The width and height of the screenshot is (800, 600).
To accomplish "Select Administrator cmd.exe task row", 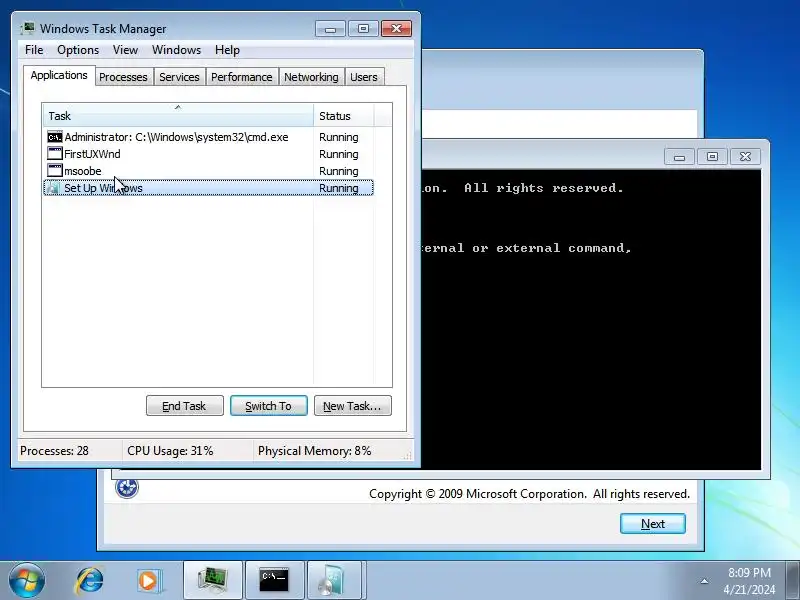I will pyautogui.click(x=208, y=137).
